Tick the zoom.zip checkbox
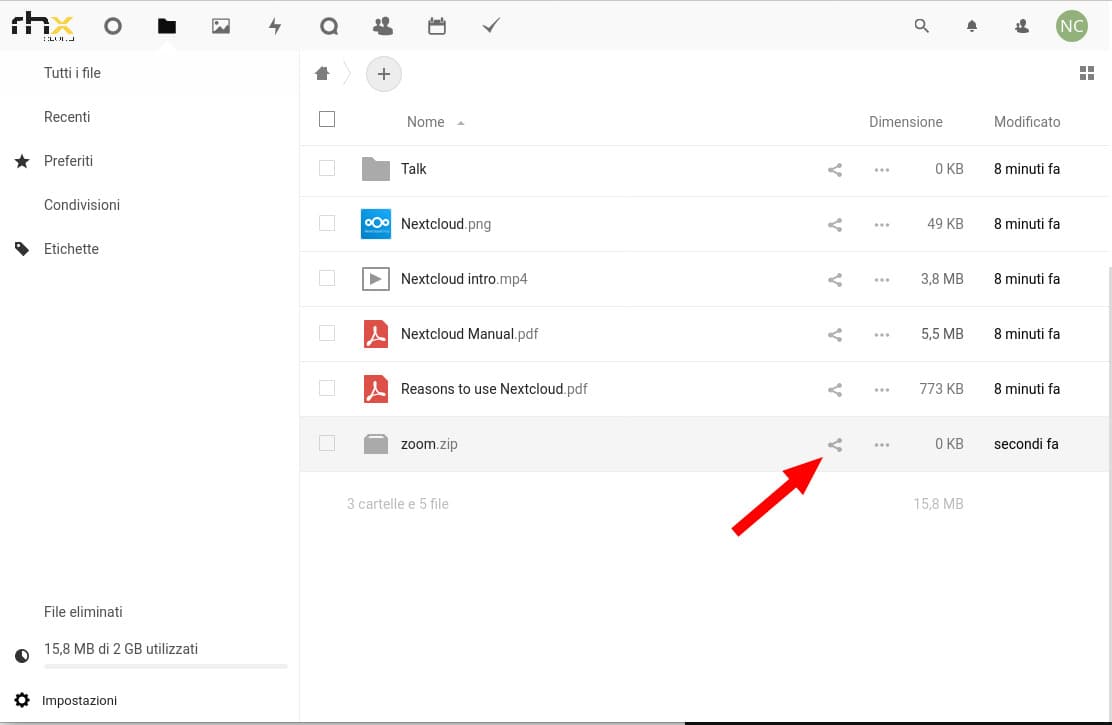This screenshot has width=1112, height=725. (327, 443)
